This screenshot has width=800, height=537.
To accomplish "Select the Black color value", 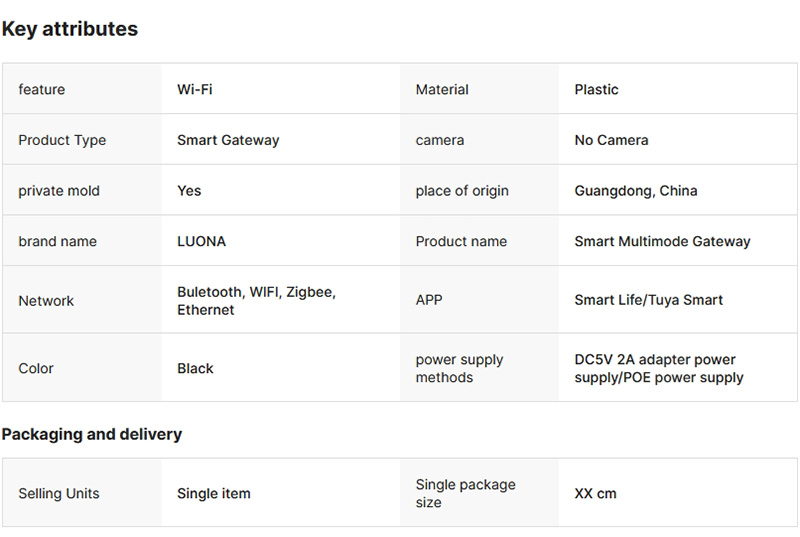I will point(195,368).
